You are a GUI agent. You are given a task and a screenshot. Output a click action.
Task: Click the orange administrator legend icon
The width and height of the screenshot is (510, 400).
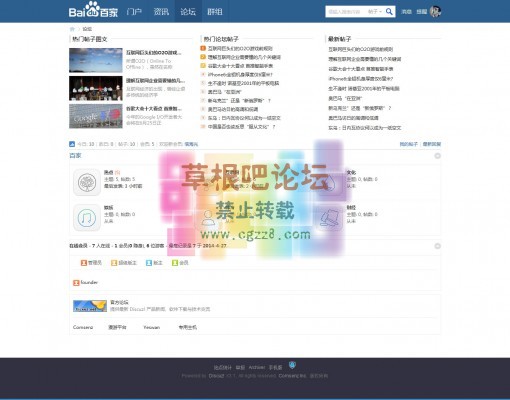tap(84, 263)
